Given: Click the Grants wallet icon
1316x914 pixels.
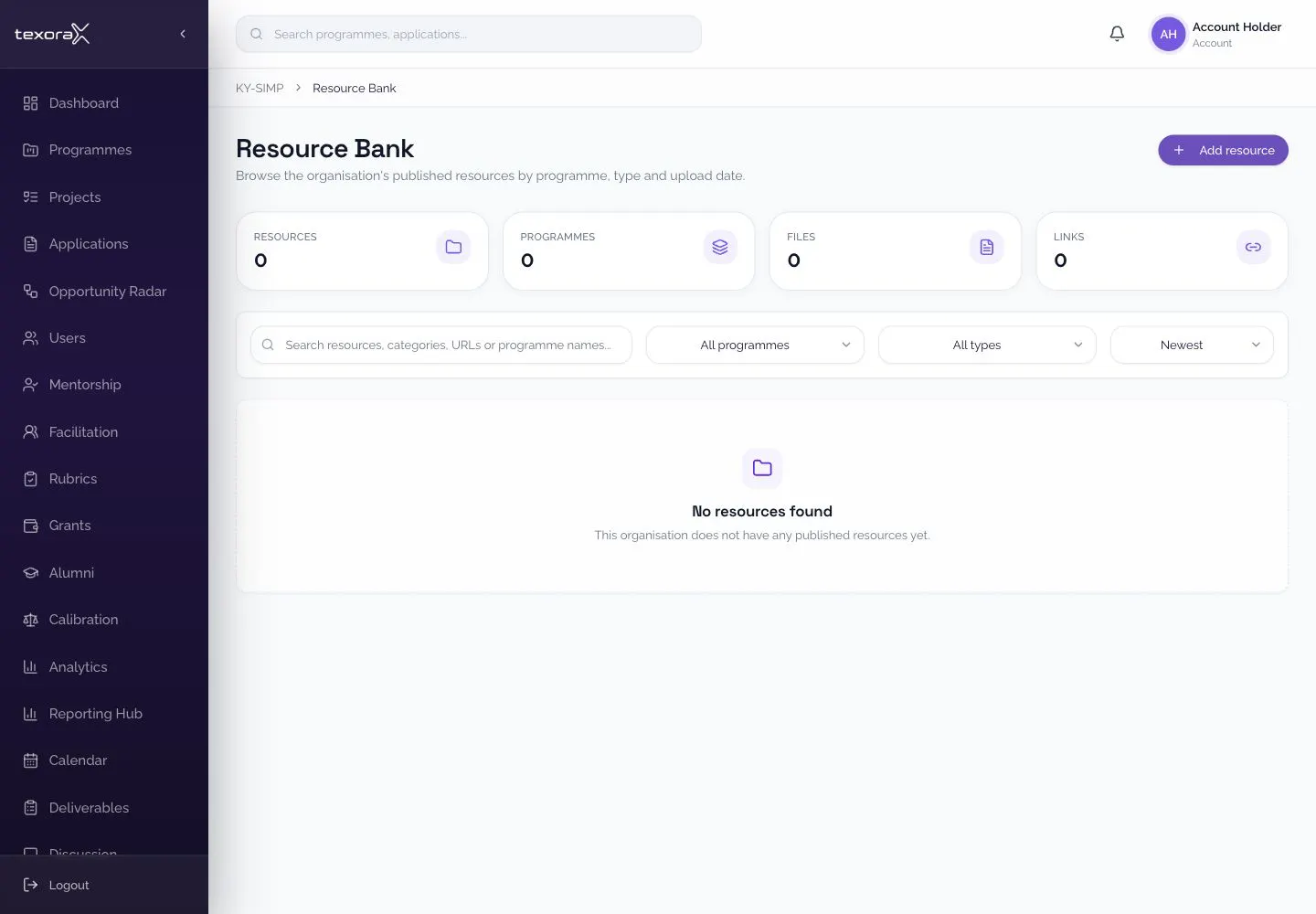Looking at the screenshot, I should tap(30, 526).
